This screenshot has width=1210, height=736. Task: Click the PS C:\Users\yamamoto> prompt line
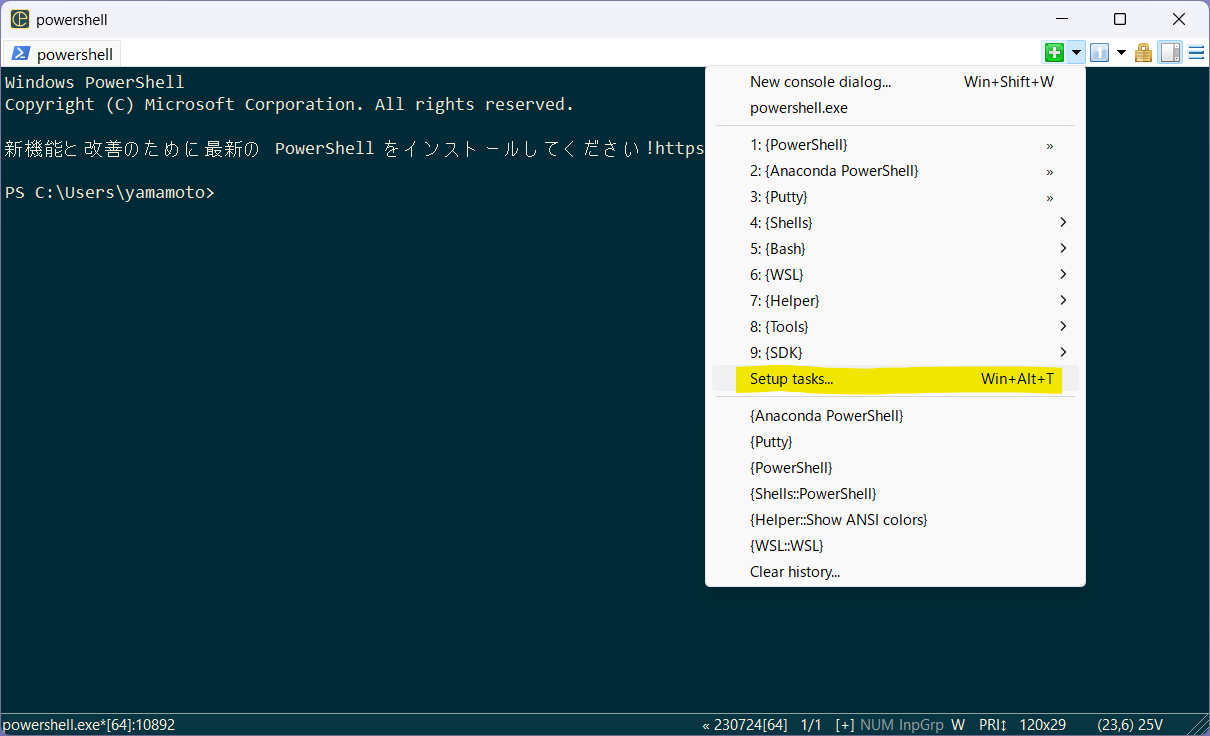pyautogui.click(x=110, y=192)
